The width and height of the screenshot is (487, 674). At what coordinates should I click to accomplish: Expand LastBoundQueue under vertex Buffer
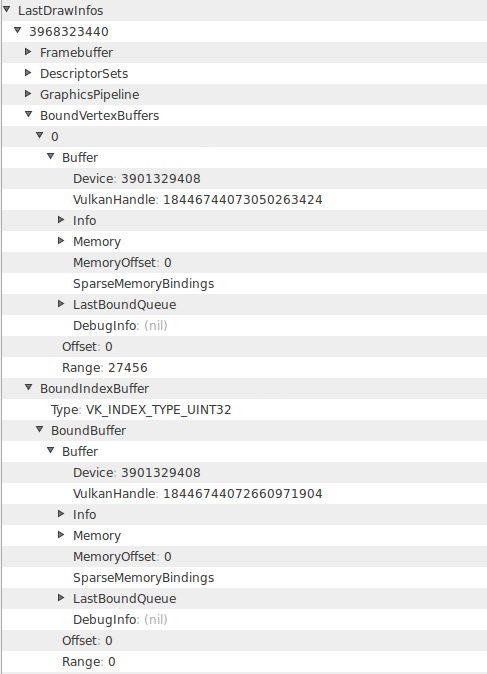point(61,304)
